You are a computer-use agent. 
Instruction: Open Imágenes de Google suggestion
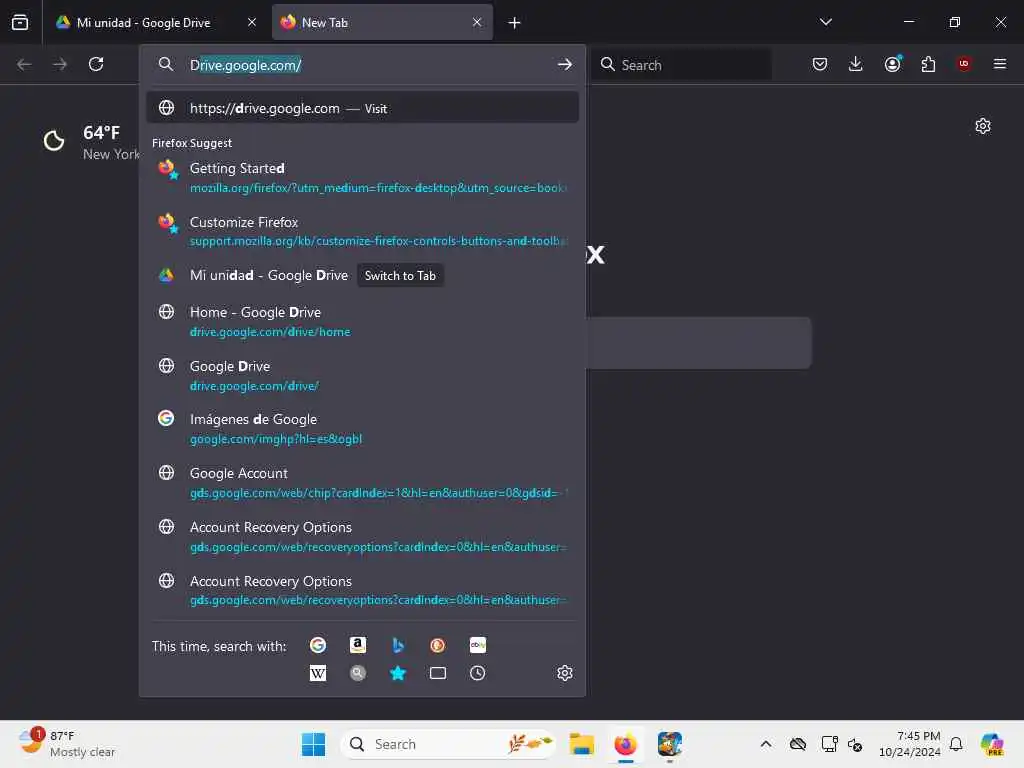pyautogui.click(x=362, y=428)
